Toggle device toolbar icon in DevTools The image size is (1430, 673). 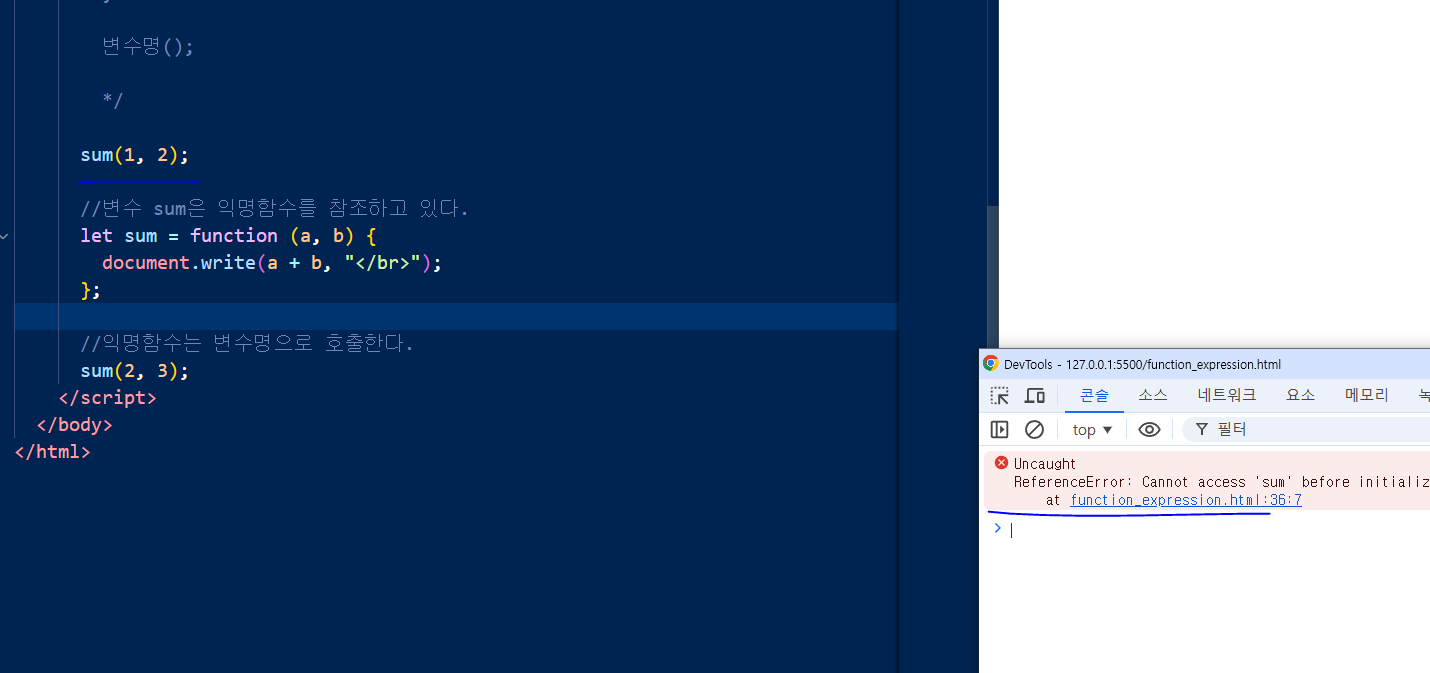click(1035, 396)
